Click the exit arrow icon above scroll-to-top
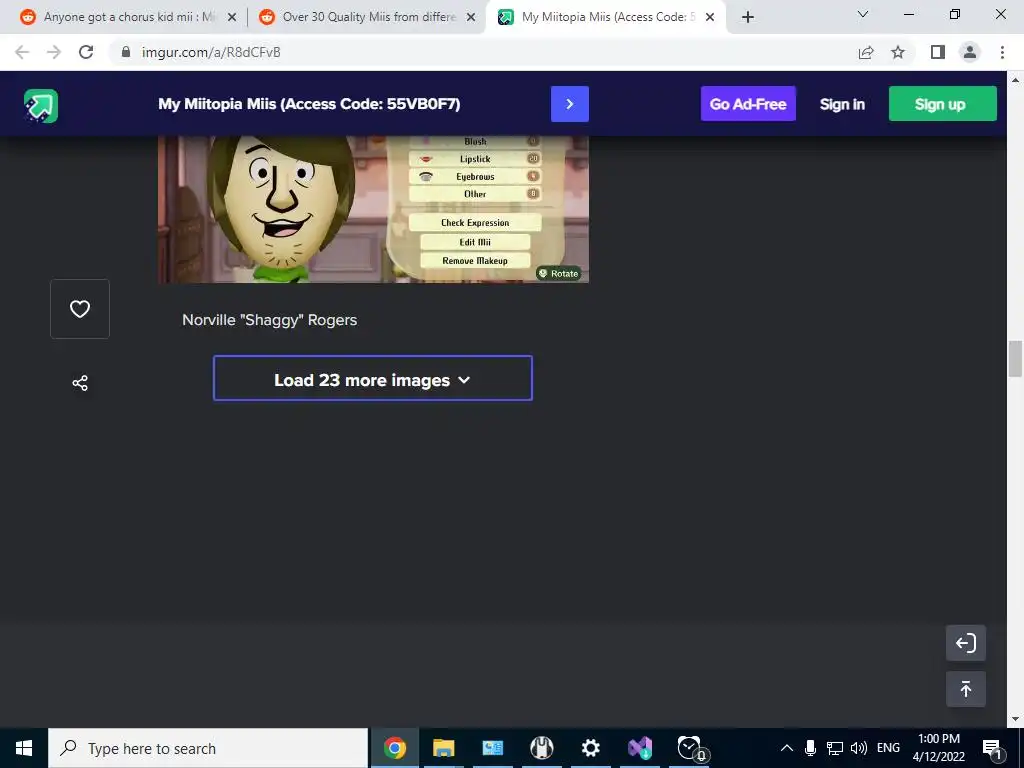The image size is (1024, 768). (965, 643)
